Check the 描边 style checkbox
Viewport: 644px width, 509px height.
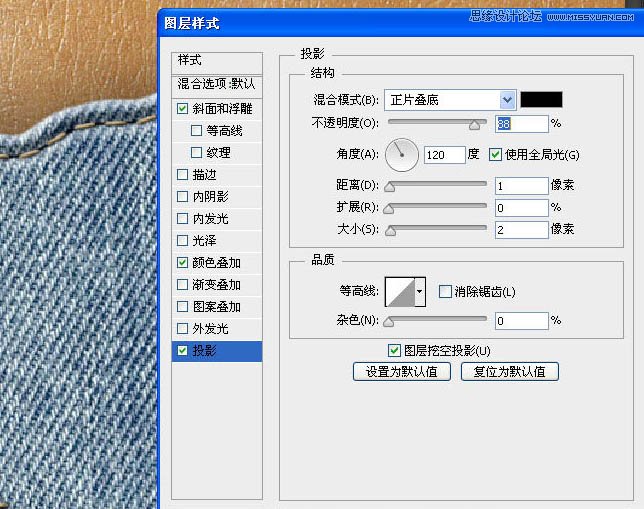pos(182,175)
